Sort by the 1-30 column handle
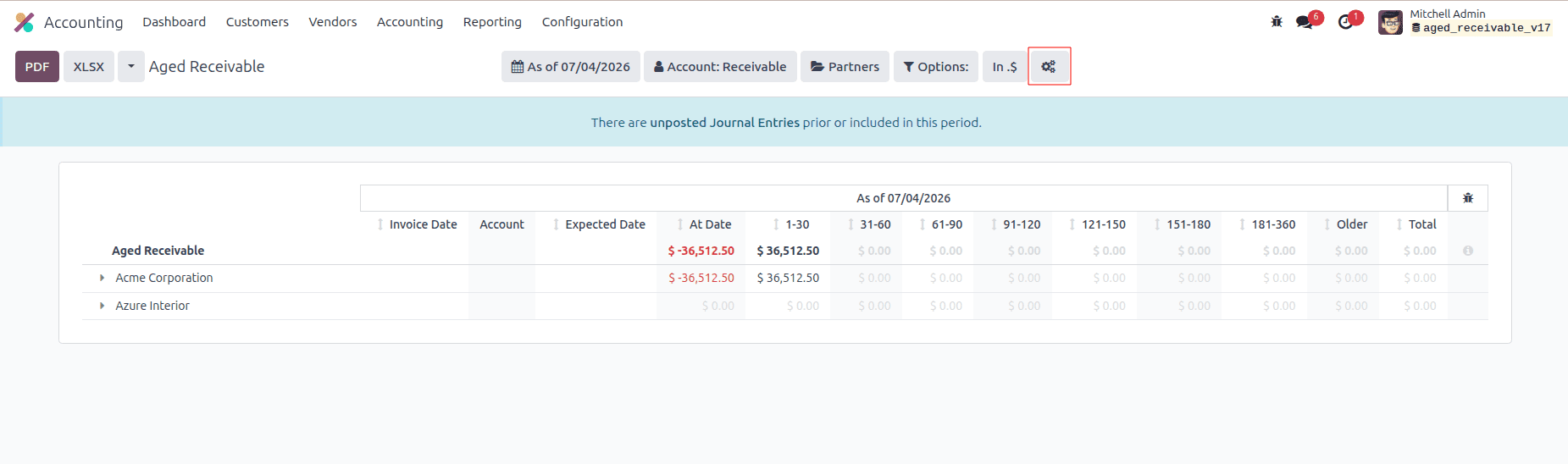 point(776,224)
